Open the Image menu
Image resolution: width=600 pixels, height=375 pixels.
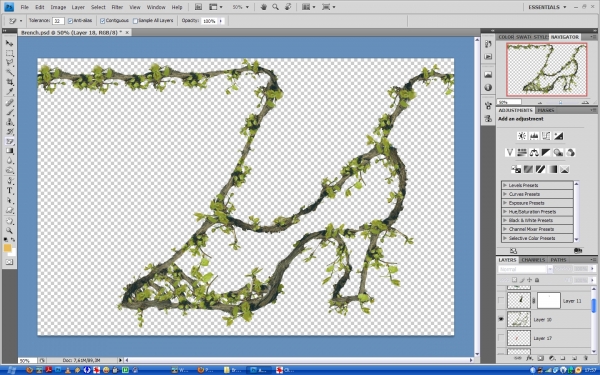click(x=58, y=7)
